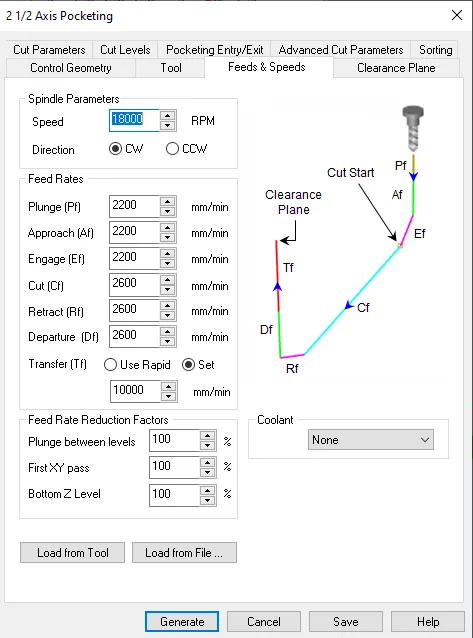
Task: Click Plunge between levels percent field
Action: pos(174,440)
